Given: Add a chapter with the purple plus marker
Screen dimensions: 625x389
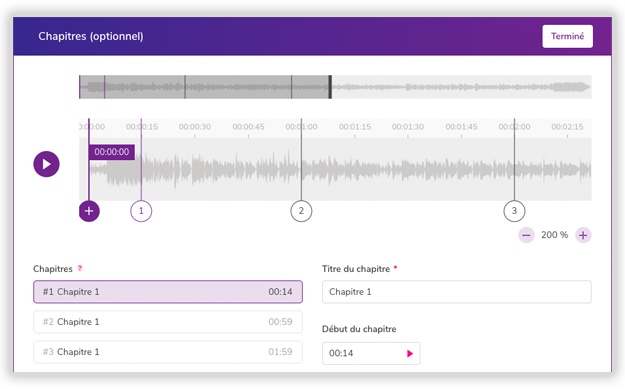Looking at the screenshot, I should pyautogui.click(x=89, y=211).
